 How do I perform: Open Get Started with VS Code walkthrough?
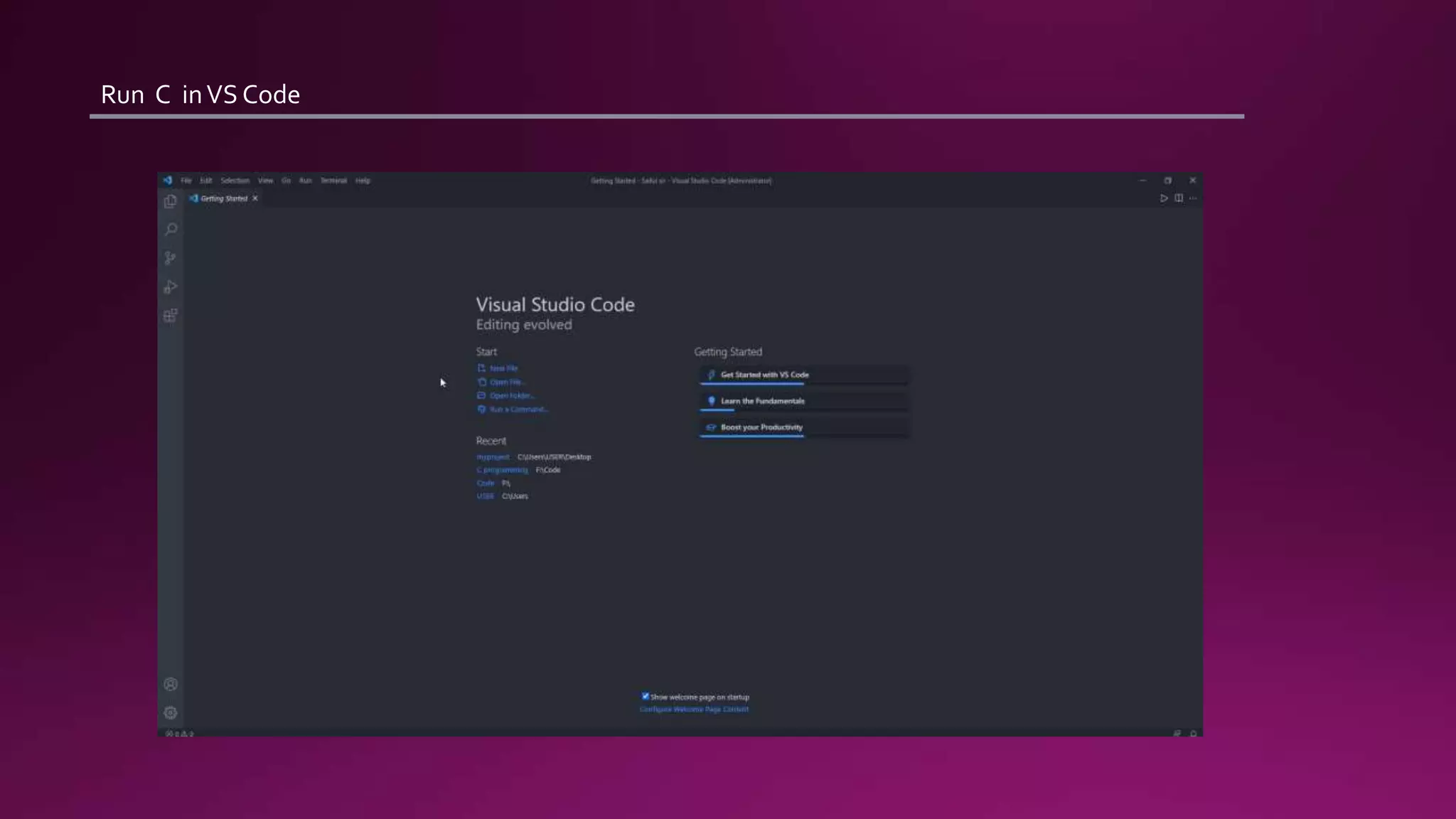pos(804,375)
